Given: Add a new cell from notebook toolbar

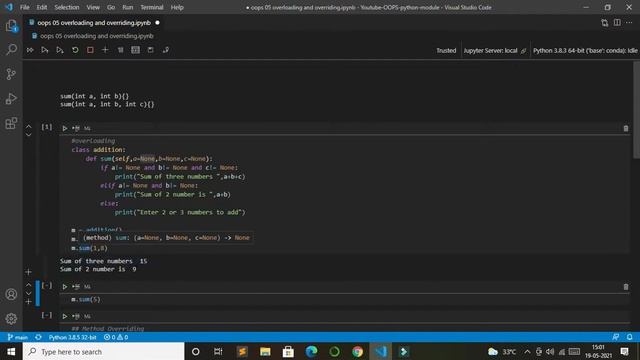Looking at the screenshot, I should point(105,50).
